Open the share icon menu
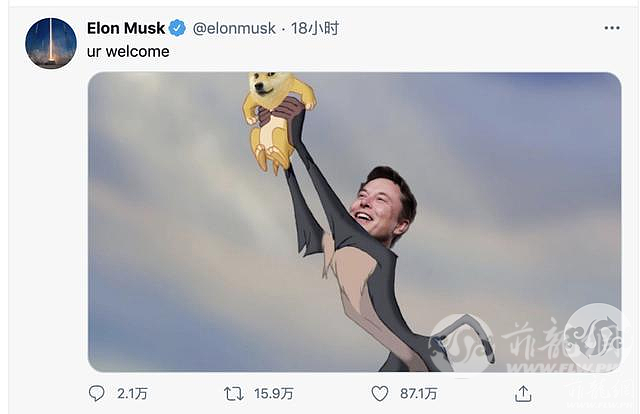Image resolution: width=640 pixels, height=414 pixels. [522, 393]
